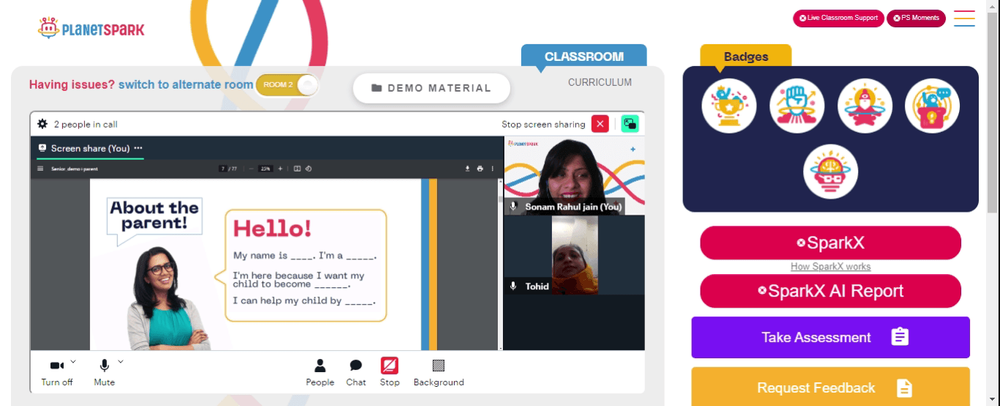Click the Request Feedback button

[x=830, y=387]
